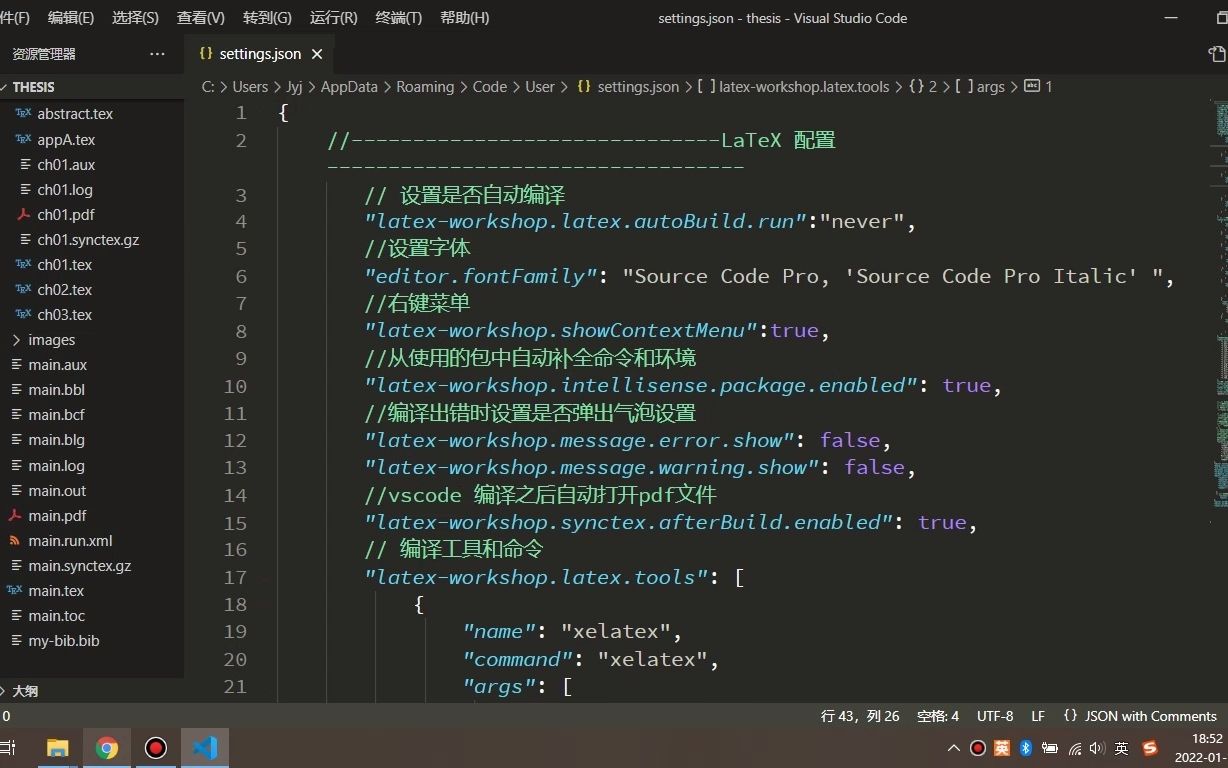1228x768 pixels.
Task: Open main.tex from the Explorer
Action: click(58, 590)
